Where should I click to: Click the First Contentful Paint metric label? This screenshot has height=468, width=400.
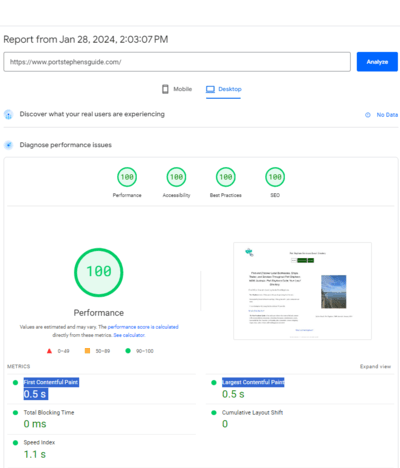(51, 382)
